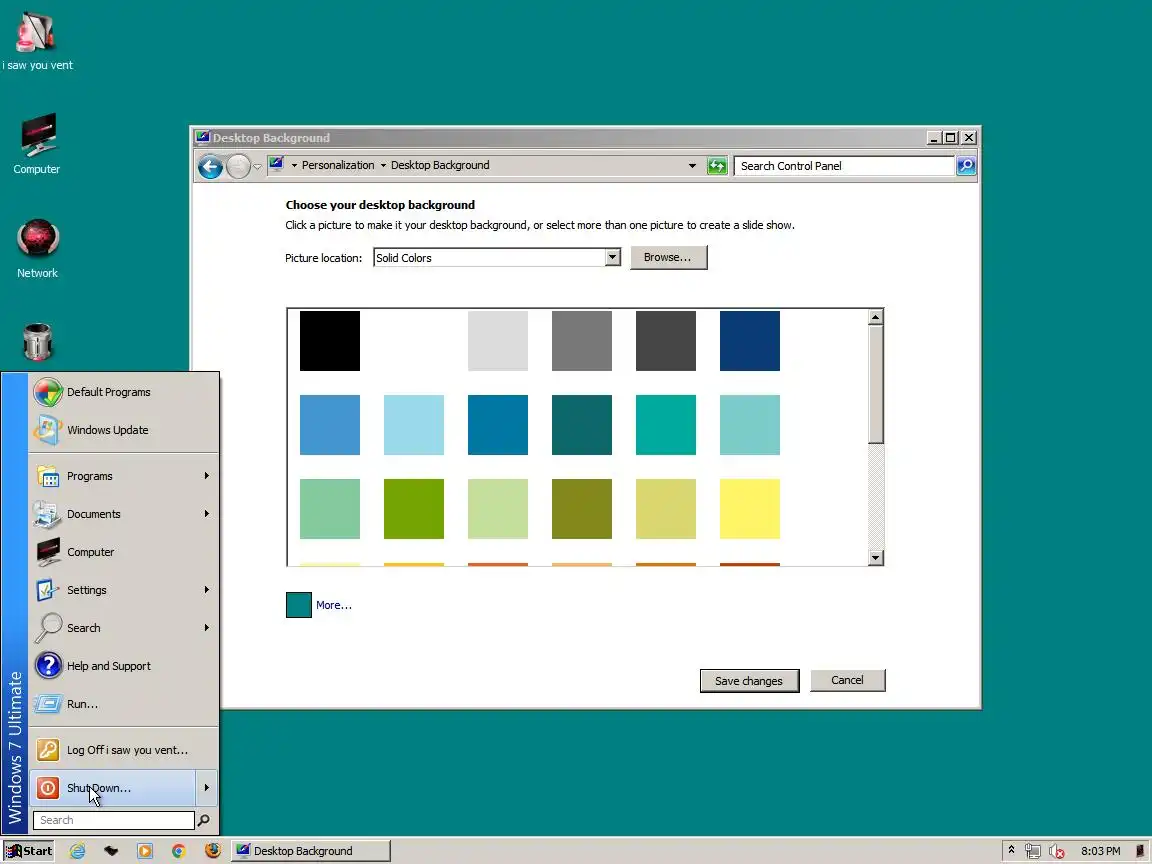Open the Computer desktop icon
This screenshot has width=1152, height=864.
[x=36, y=144]
